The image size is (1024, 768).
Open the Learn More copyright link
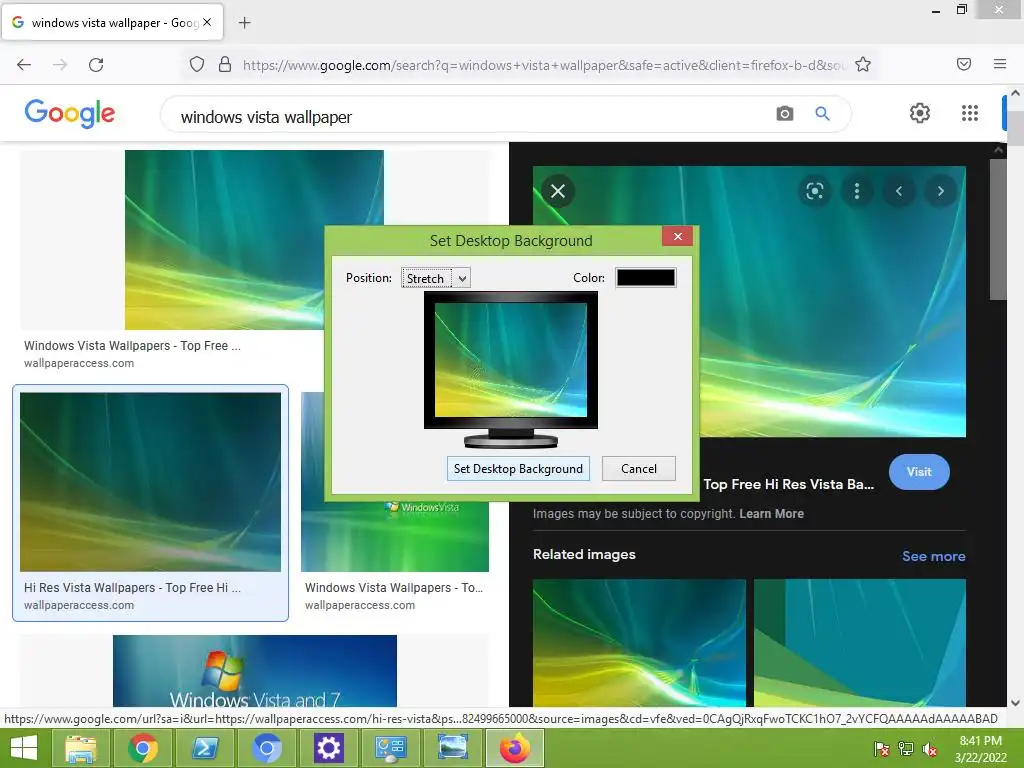point(771,514)
